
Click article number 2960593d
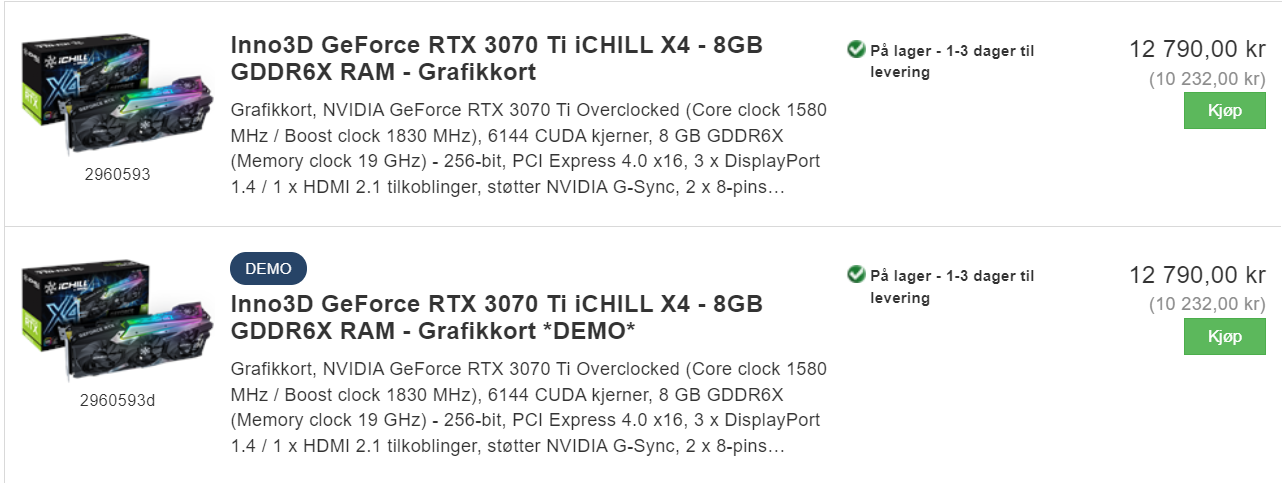(x=117, y=401)
